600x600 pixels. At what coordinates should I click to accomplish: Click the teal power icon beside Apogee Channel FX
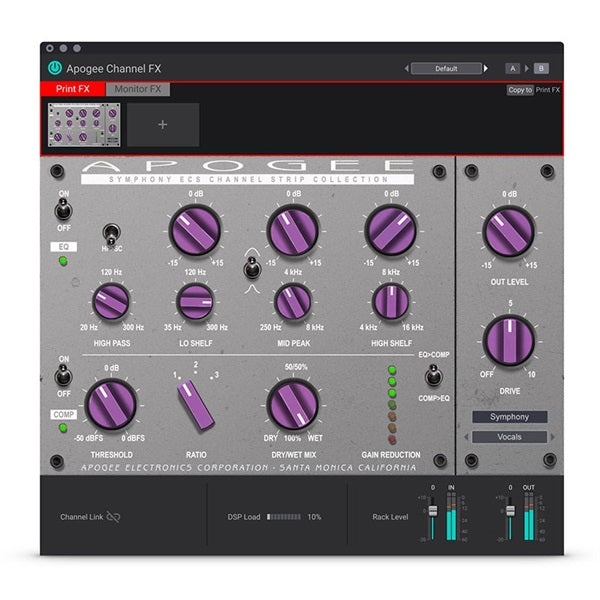pyautogui.click(x=54, y=68)
